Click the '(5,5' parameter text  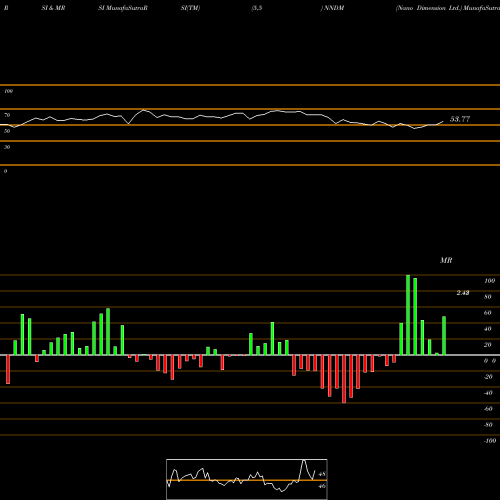coord(257,8)
